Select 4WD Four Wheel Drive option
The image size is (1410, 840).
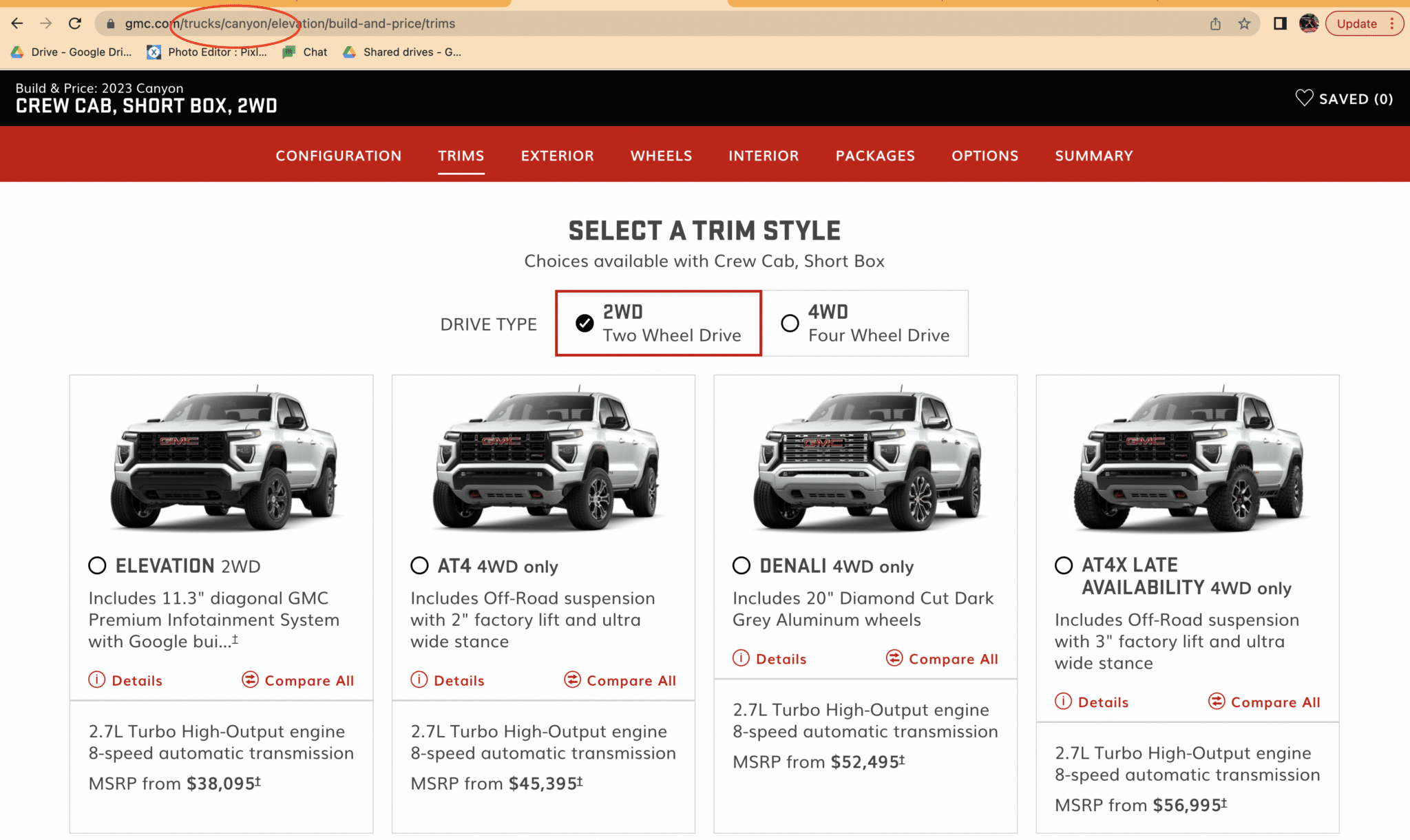point(865,323)
